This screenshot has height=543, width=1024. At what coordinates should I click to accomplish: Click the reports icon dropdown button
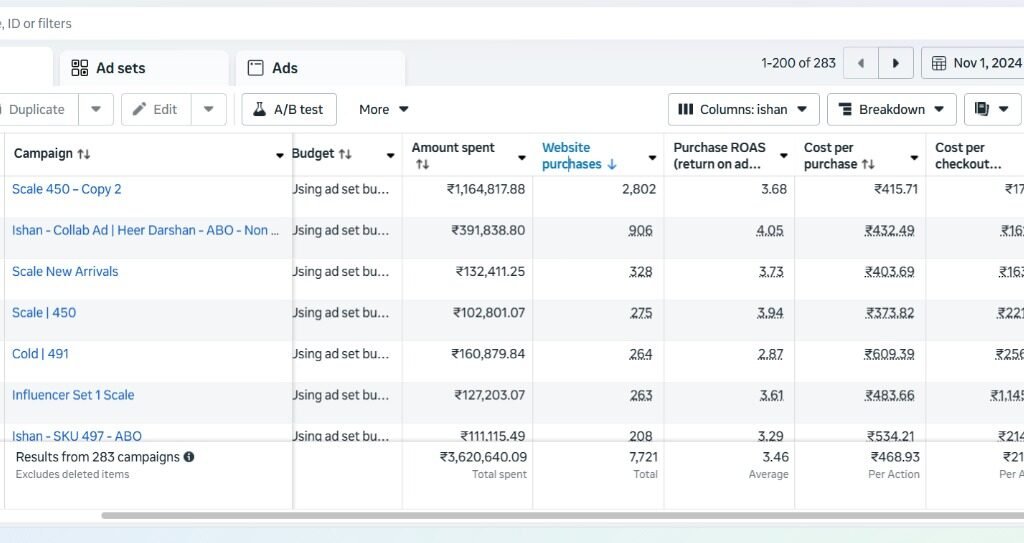992,109
